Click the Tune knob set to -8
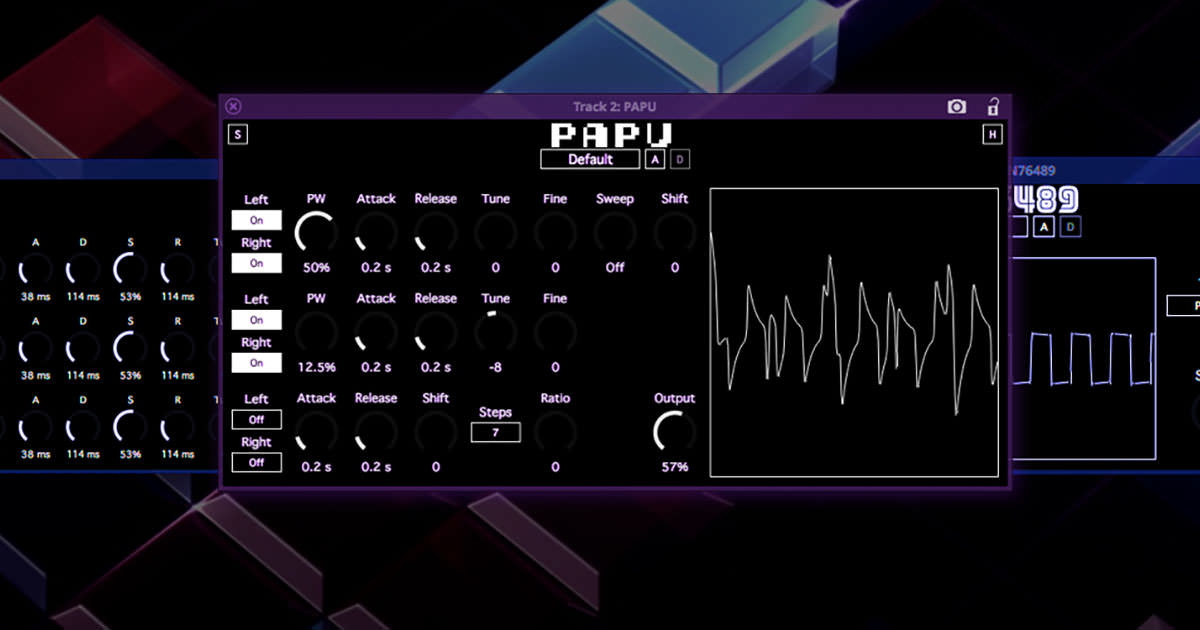This screenshot has height=630, width=1200. pos(495,332)
